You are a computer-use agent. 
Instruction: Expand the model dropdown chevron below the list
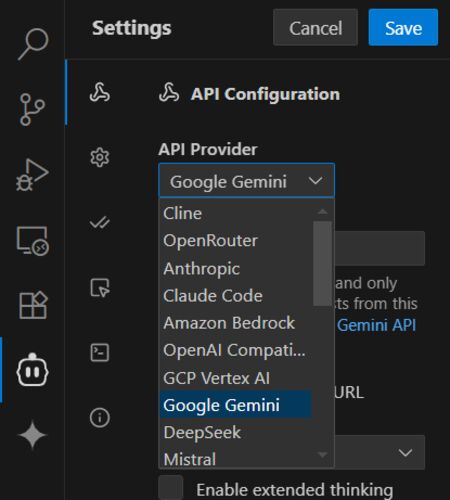click(405, 452)
